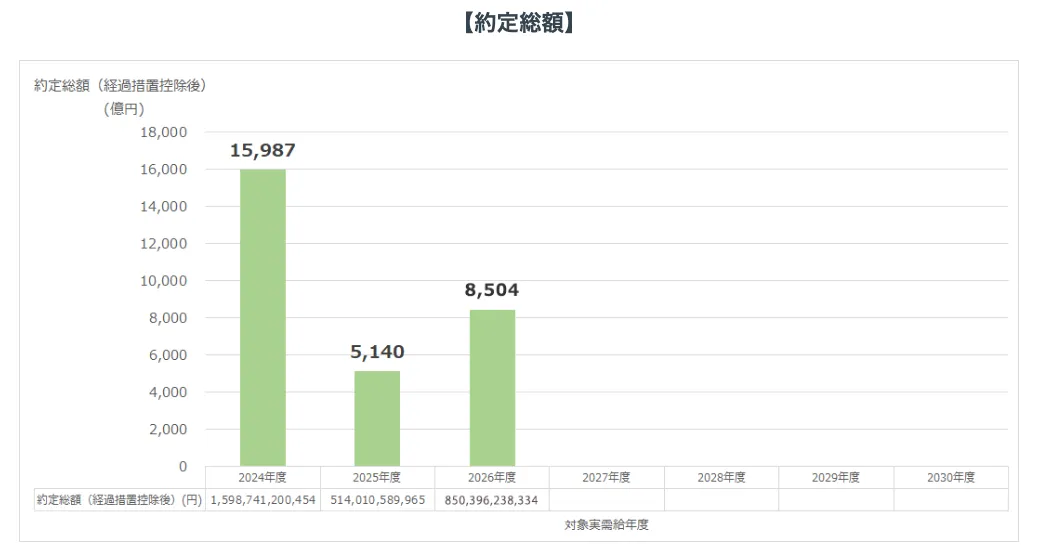Click the 6,000 axis tick label
The image size is (1039, 559).
[x=168, y=355]
